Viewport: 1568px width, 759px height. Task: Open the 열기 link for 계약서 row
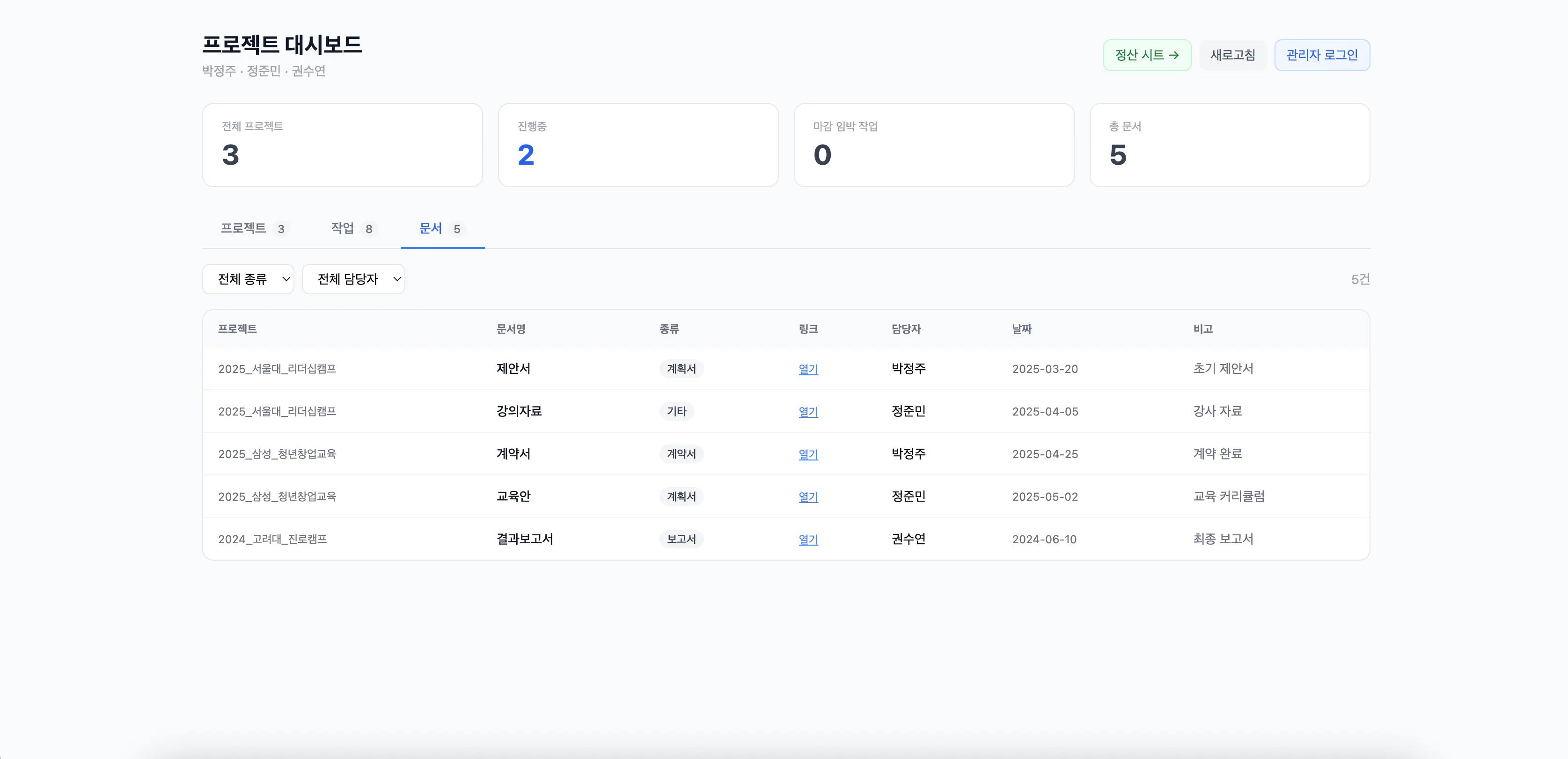click(808, 454)
